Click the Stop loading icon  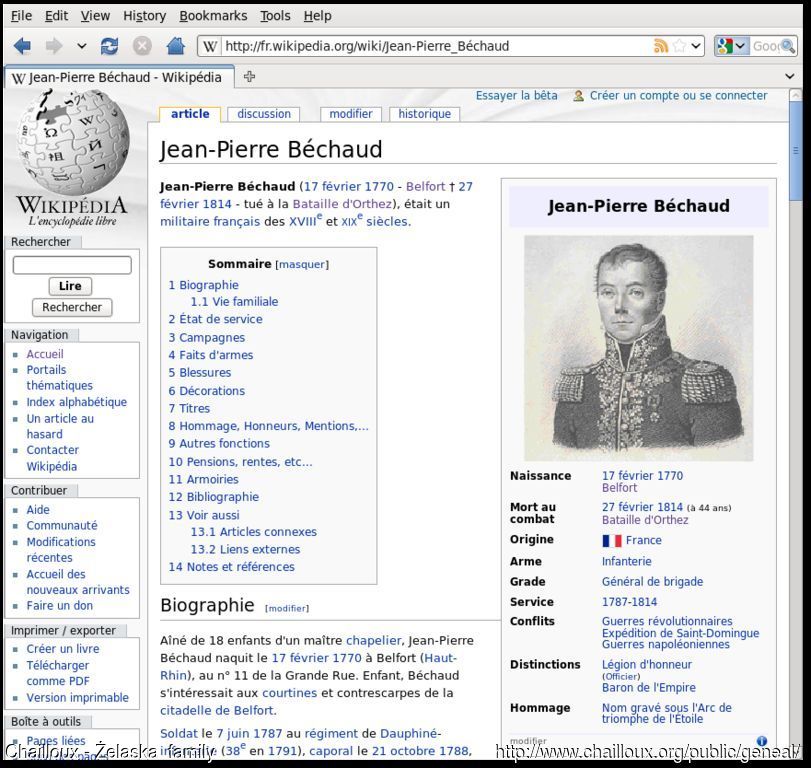point(142,46)
